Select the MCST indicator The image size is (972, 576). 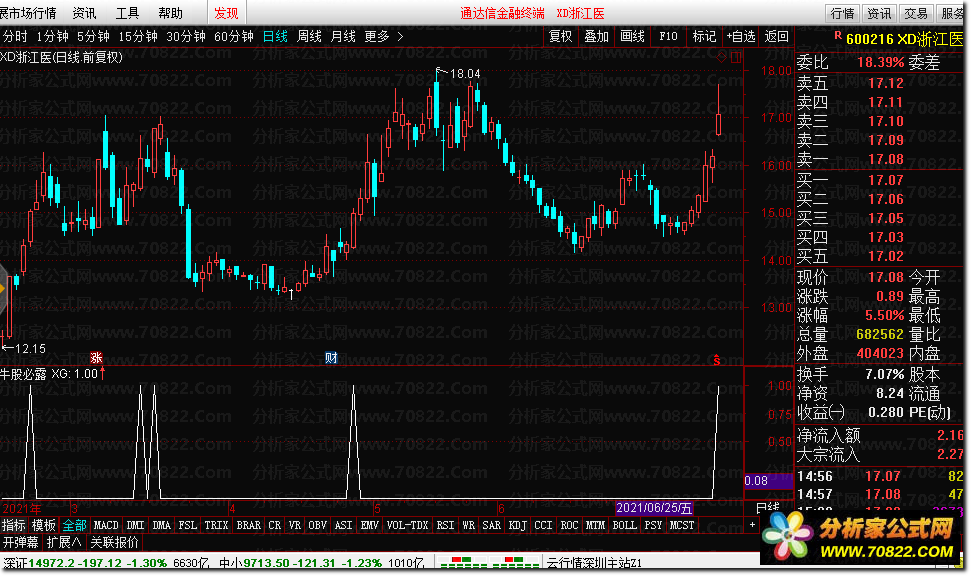tap(682, 525)
